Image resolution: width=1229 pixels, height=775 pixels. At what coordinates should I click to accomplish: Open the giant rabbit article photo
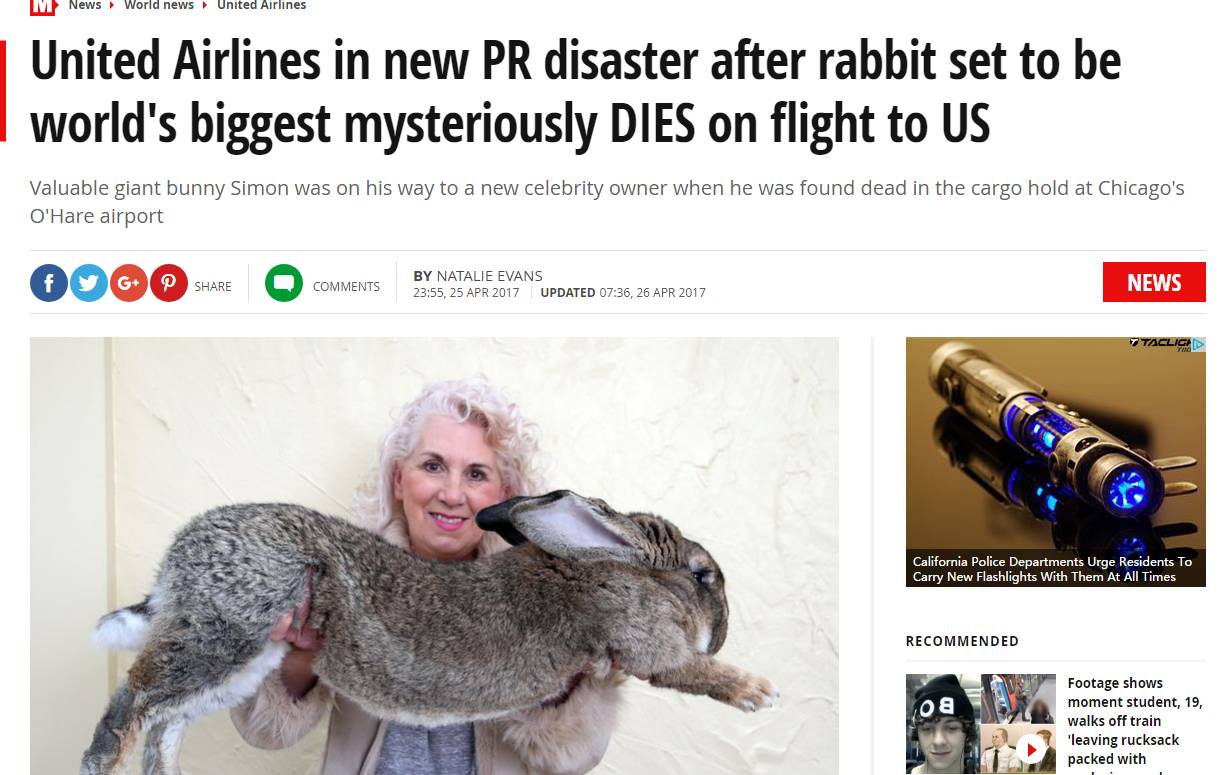pyautogui.click(x=434, y=556)
